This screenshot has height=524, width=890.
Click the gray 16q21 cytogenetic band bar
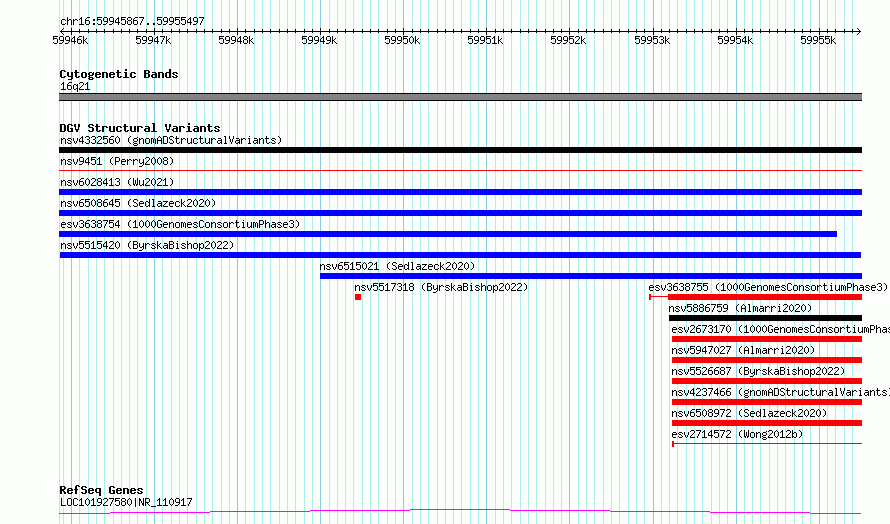[460, 97]
